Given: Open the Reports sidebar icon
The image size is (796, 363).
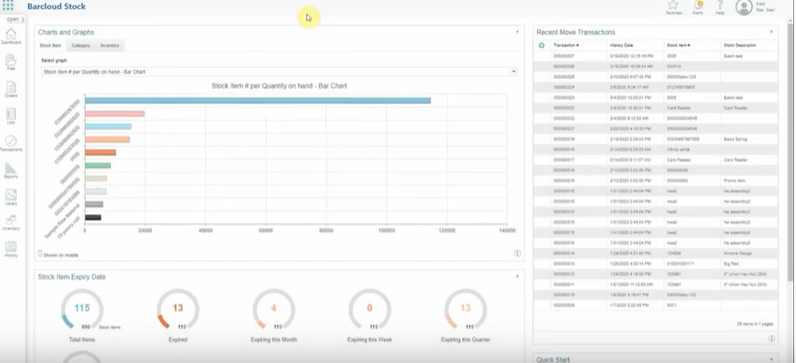Looking at the screenshot, I should (11, 171).
